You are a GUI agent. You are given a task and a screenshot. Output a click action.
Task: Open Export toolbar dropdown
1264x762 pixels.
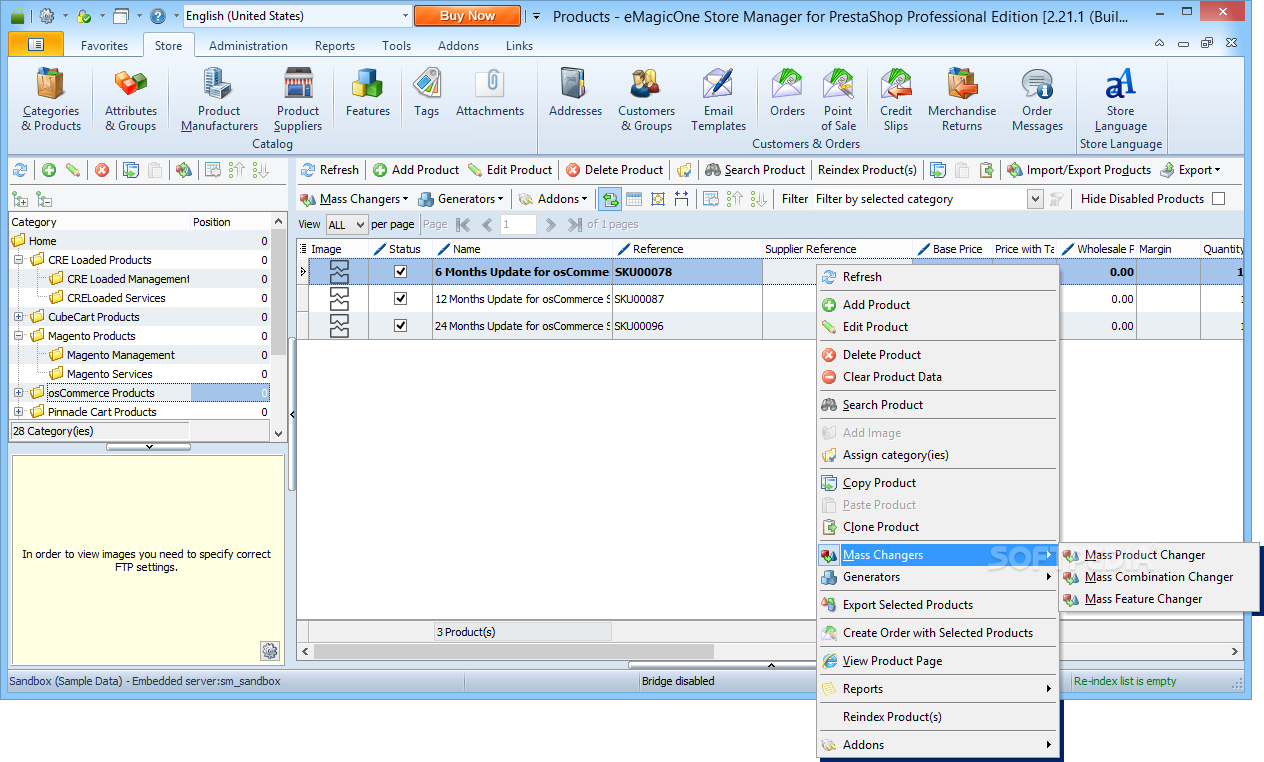pos(1191,170)
